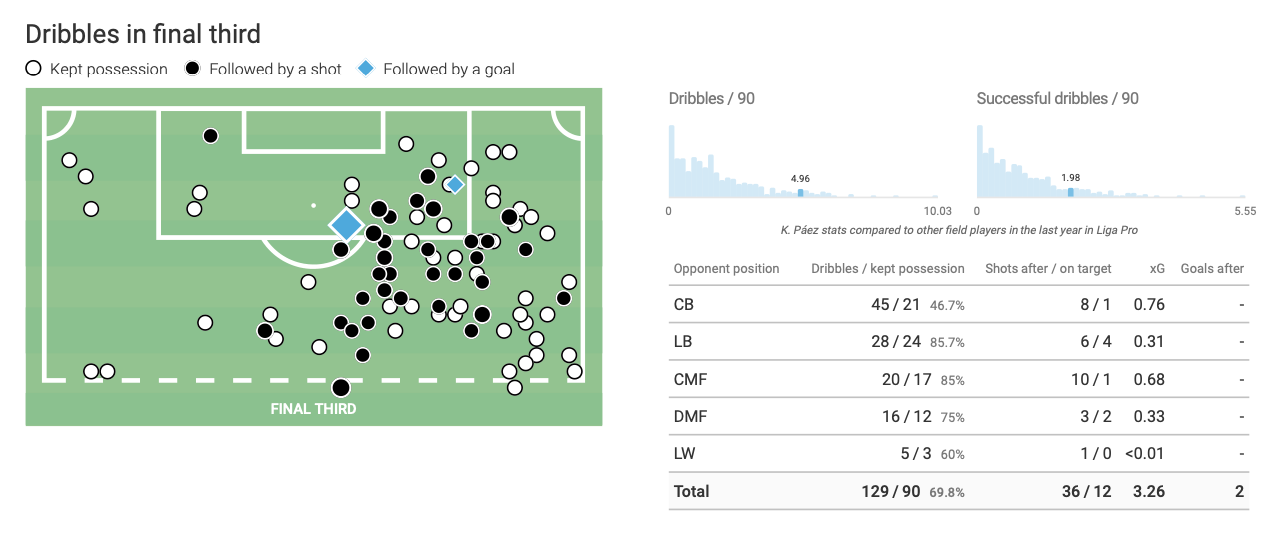This screenshot has height=542, width=1282.
Task: Click the blue diamond Followed by a goal icon
Action: coord(366,69)
